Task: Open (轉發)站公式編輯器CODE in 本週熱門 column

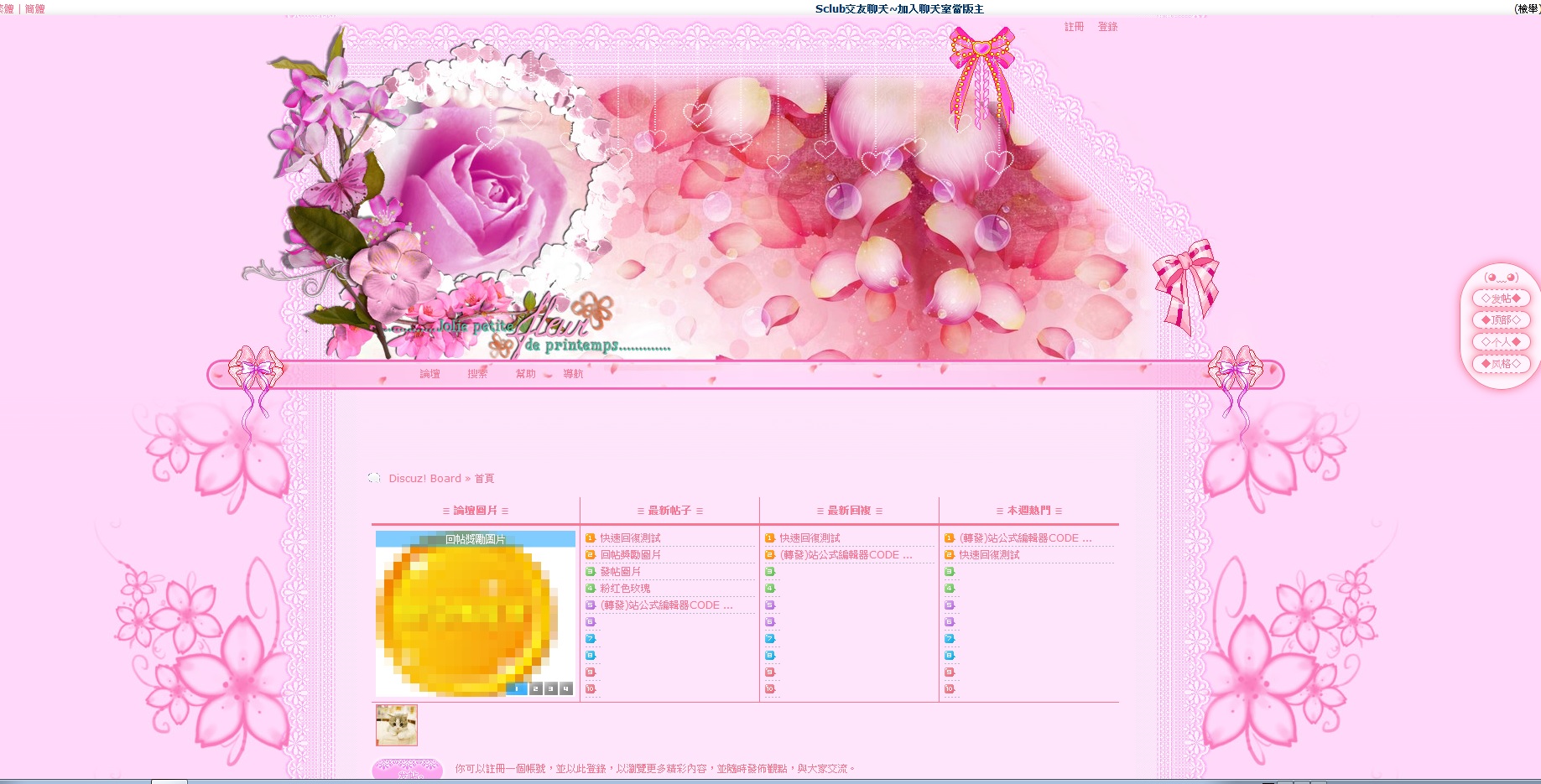Action: pos(1025,538)
